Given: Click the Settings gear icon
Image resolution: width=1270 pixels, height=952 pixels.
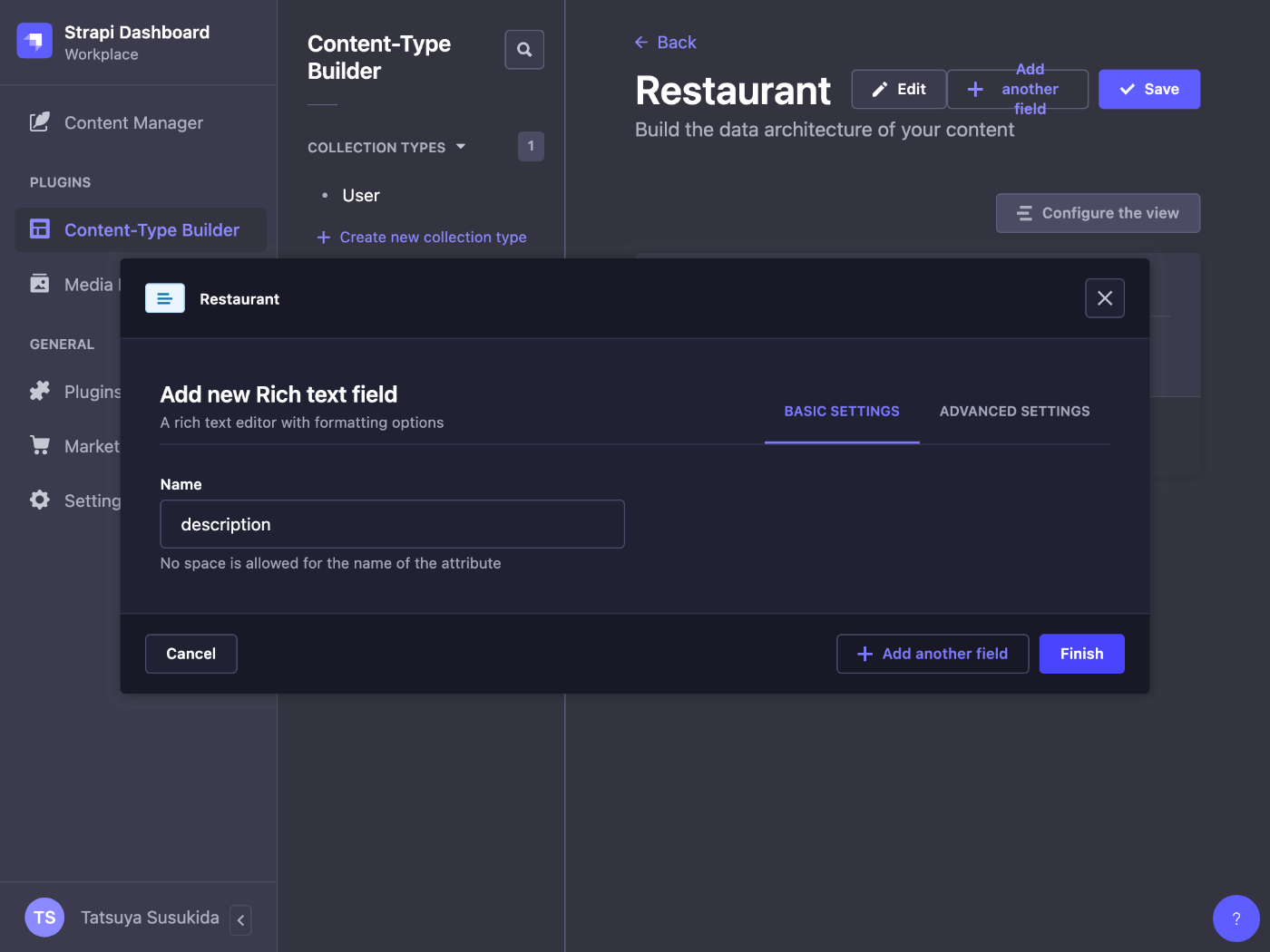Looking at the screenshot, I should click(40, 500).
